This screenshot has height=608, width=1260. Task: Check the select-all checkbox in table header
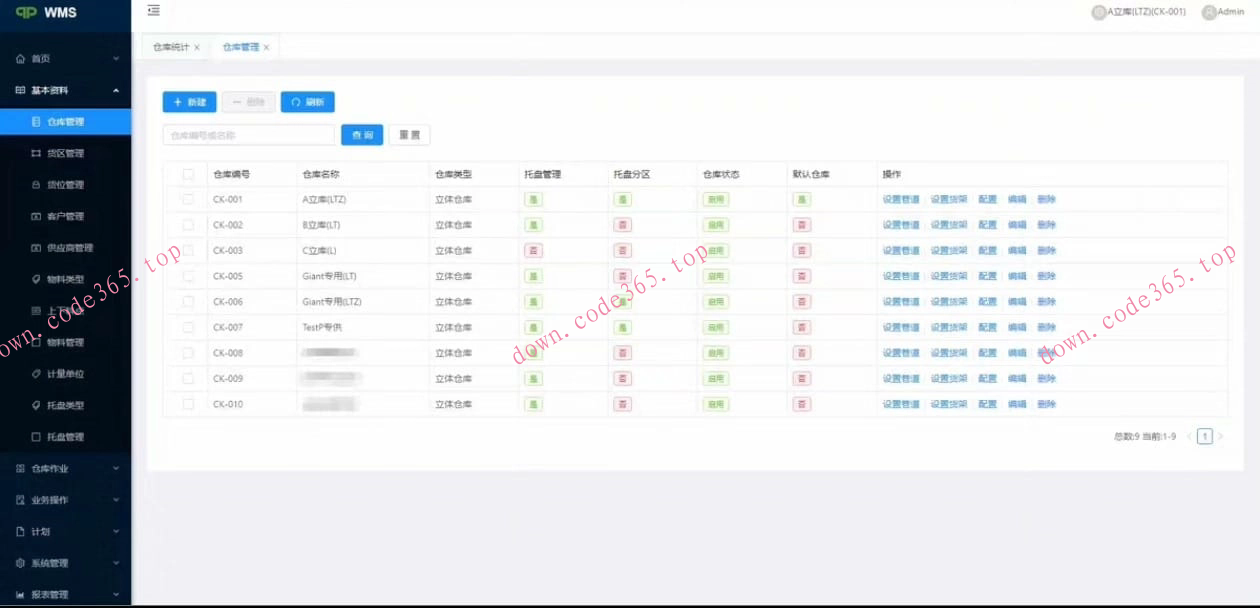(x=188, y=174)
